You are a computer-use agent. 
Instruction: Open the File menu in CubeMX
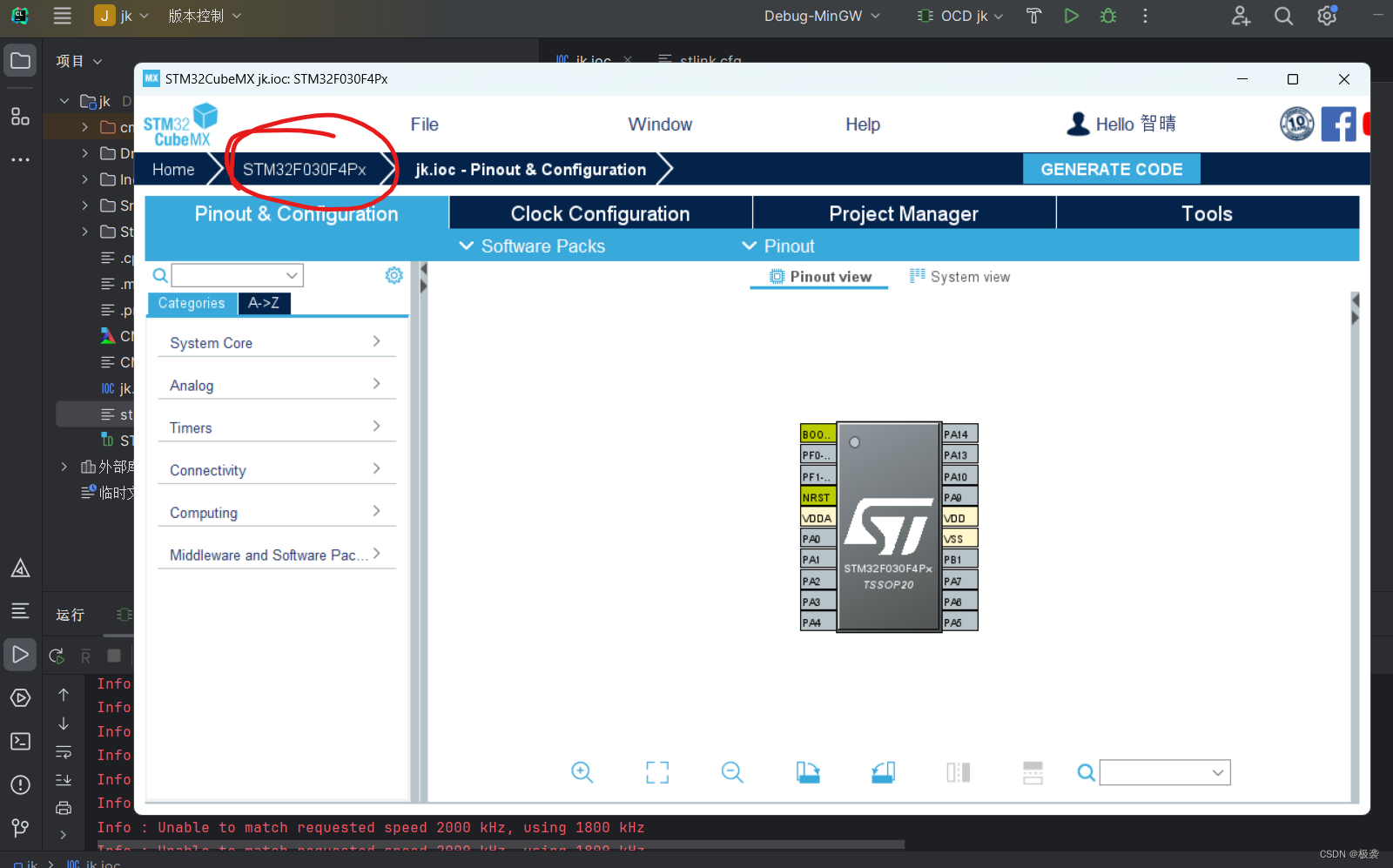[x=424, y=124]
